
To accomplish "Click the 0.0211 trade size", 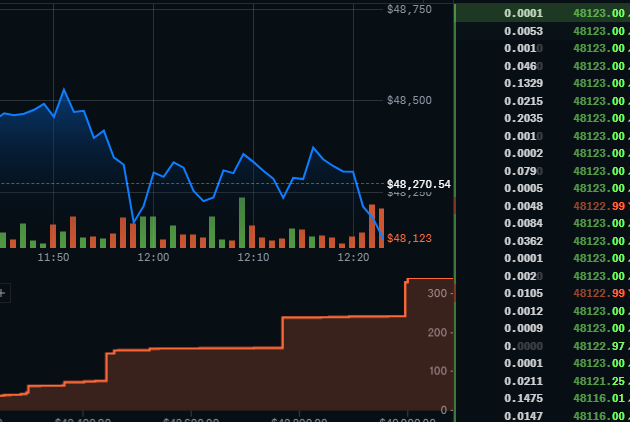I will click(x=524, y=381).
